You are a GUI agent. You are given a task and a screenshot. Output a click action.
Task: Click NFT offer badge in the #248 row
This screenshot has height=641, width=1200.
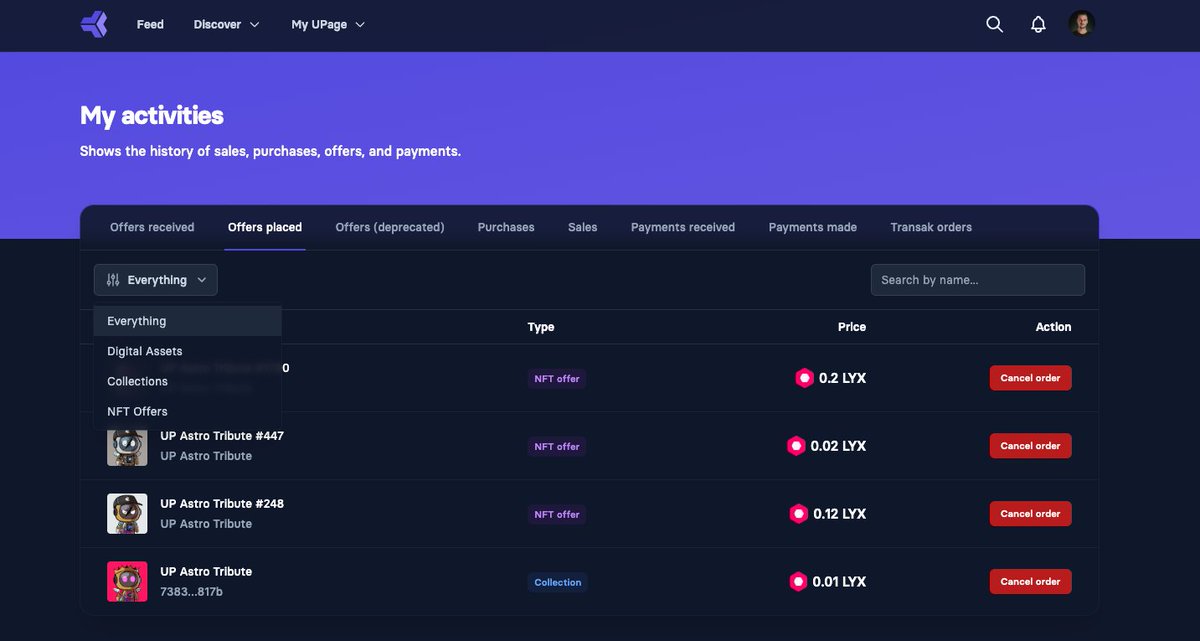[x=557, y=515]
